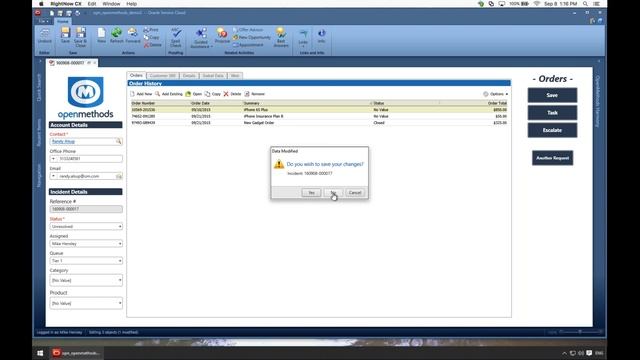Click the Escalate button
The width and height of the screenshot is (640, 360).
[x=552, y=130]
